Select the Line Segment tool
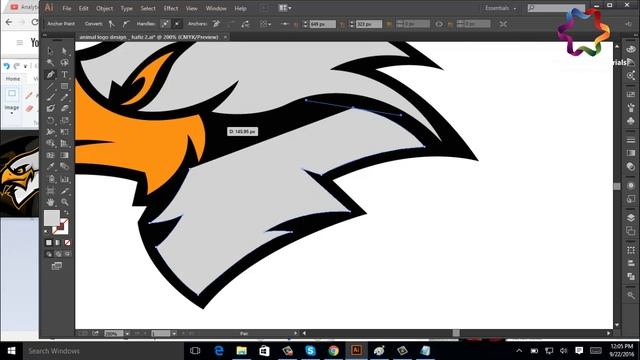The height and width of the screenshot is (360, 640). pos(50,86)
